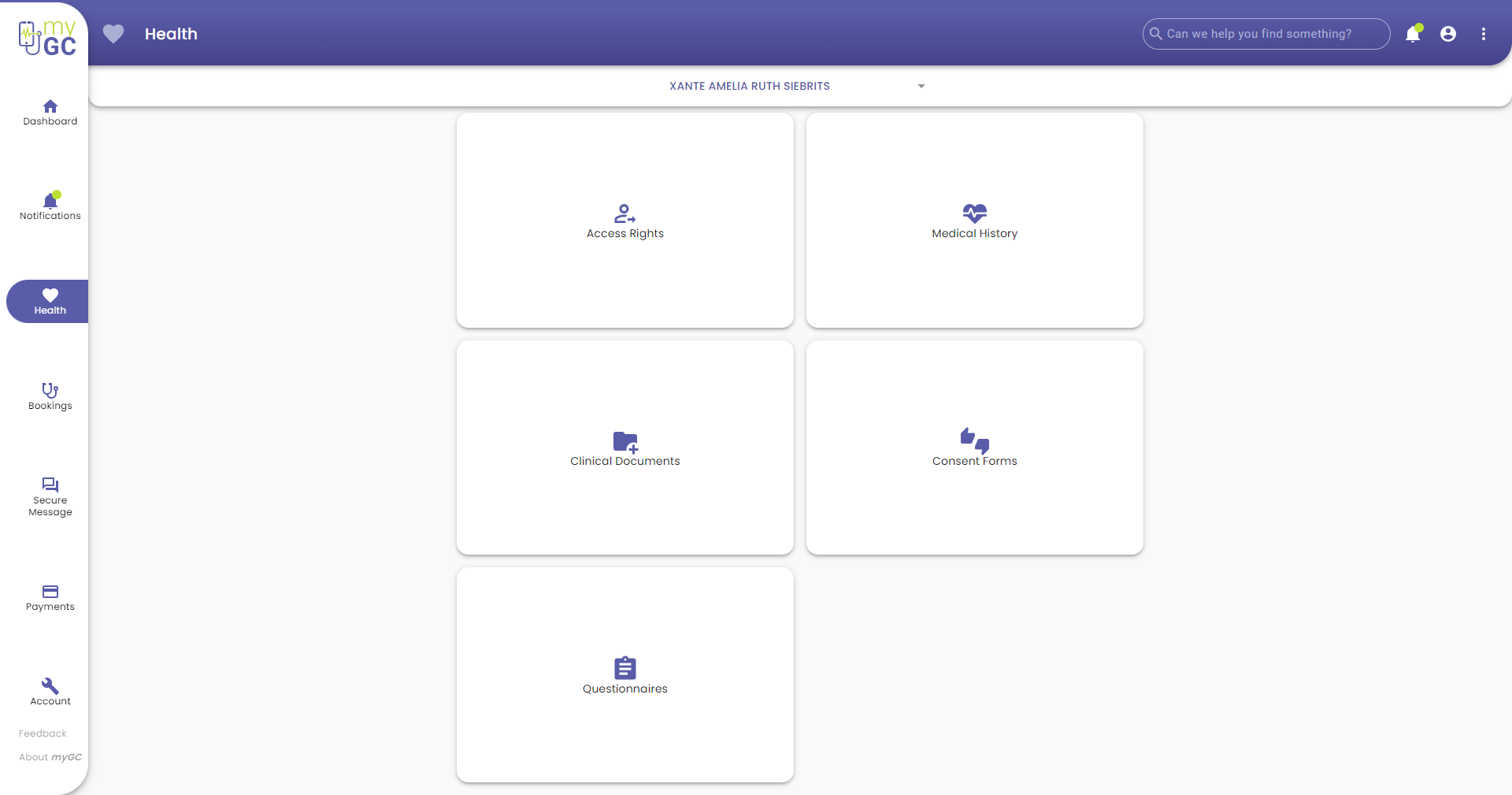Image resolution: width=1512 pixels, height=795 pixels.
Task: Go to Bookings in the sidebar
Action: (x=50, y=396)
